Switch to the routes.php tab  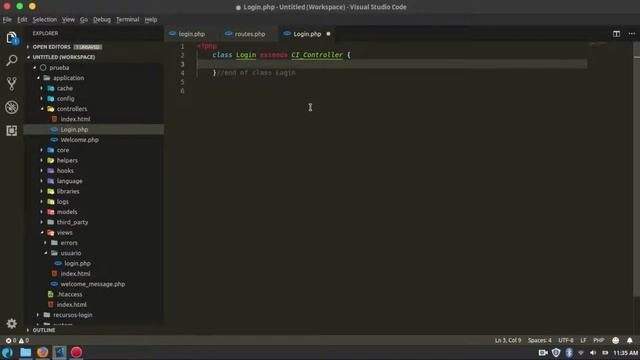(250, 34)
